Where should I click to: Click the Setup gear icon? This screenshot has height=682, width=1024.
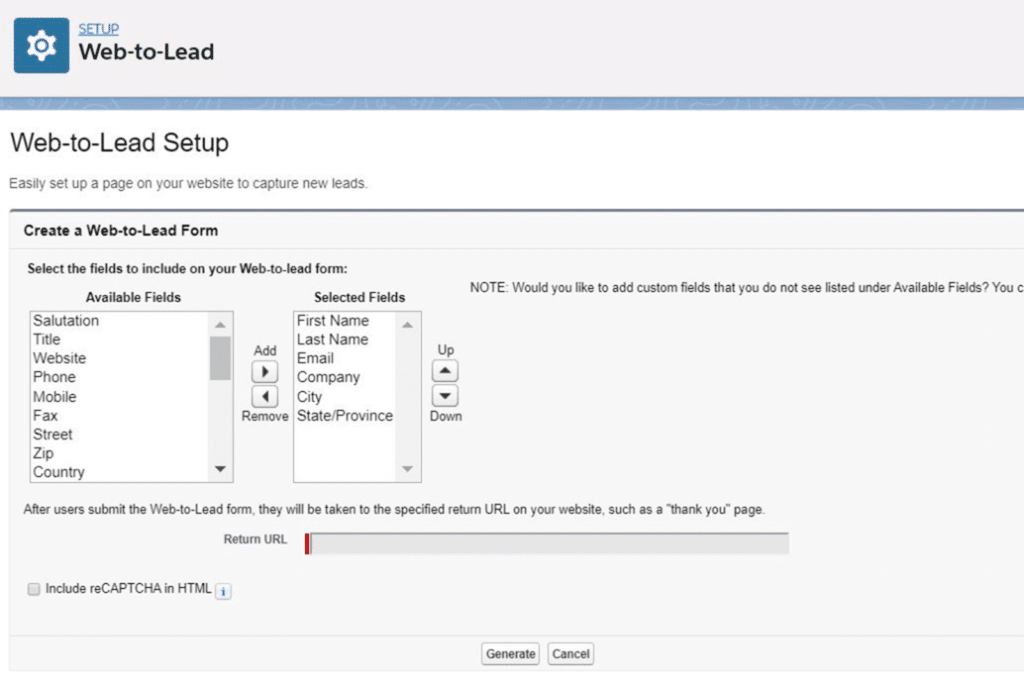coord(42,45)
